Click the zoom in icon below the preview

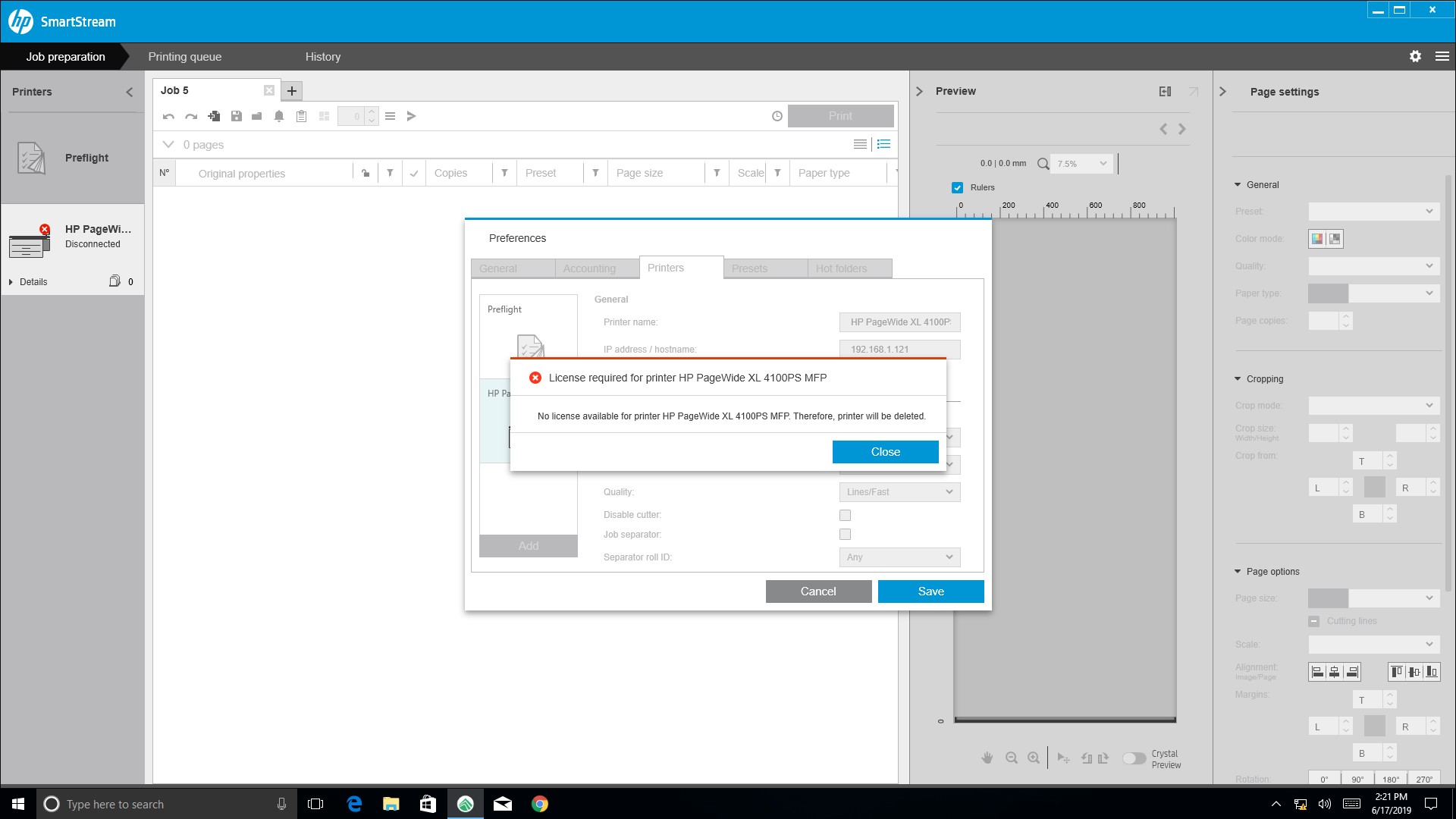pyautogui.click(x=1034, y=758)
